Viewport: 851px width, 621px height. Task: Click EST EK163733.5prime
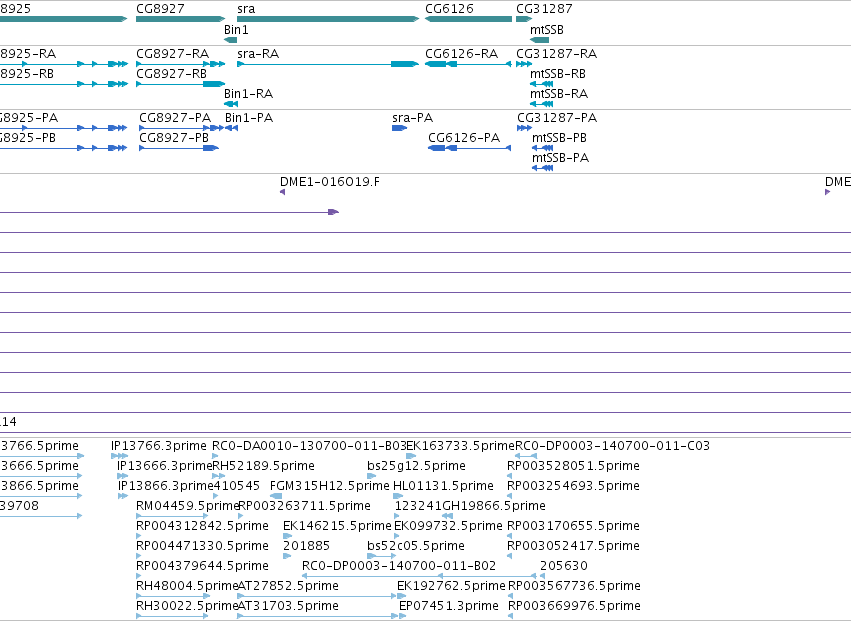tap(460, 446)
